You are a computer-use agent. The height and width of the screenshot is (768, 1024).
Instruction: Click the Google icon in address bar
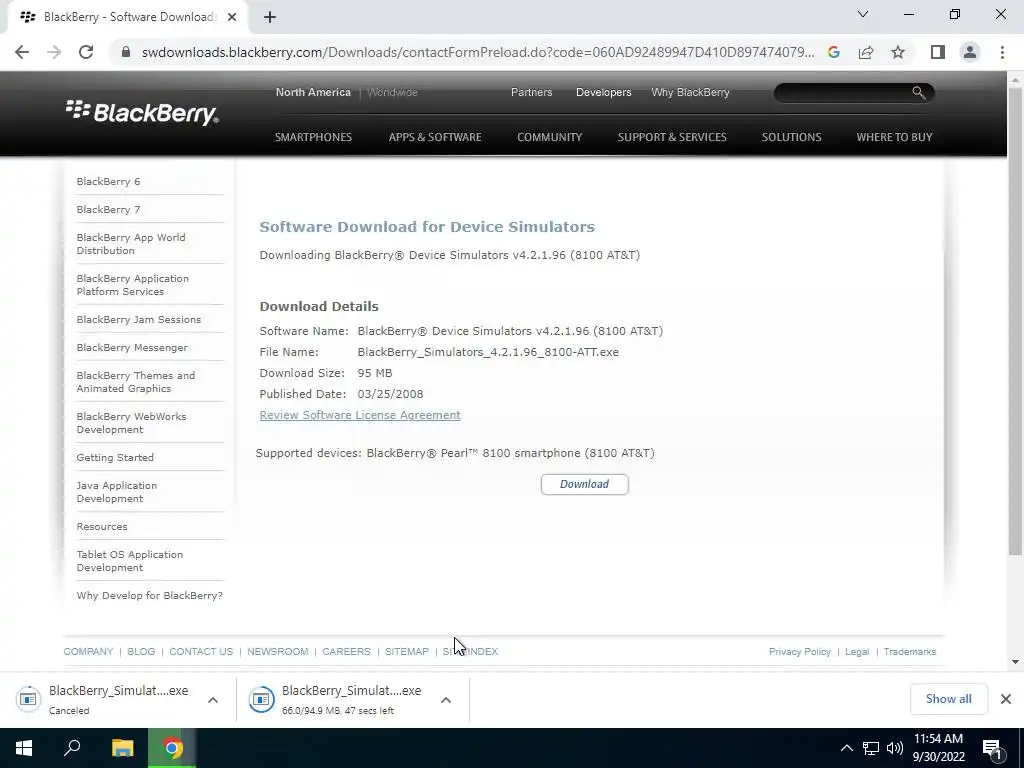pos(833,52)
